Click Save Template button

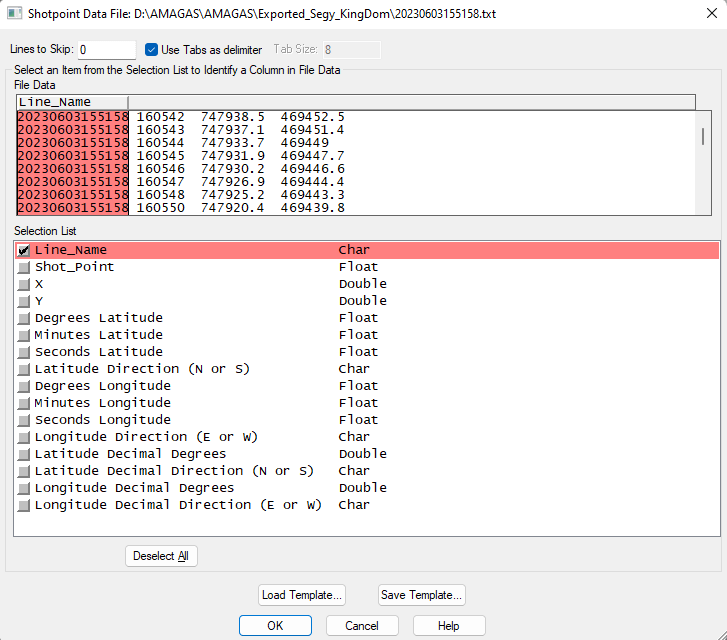[421, 595]
